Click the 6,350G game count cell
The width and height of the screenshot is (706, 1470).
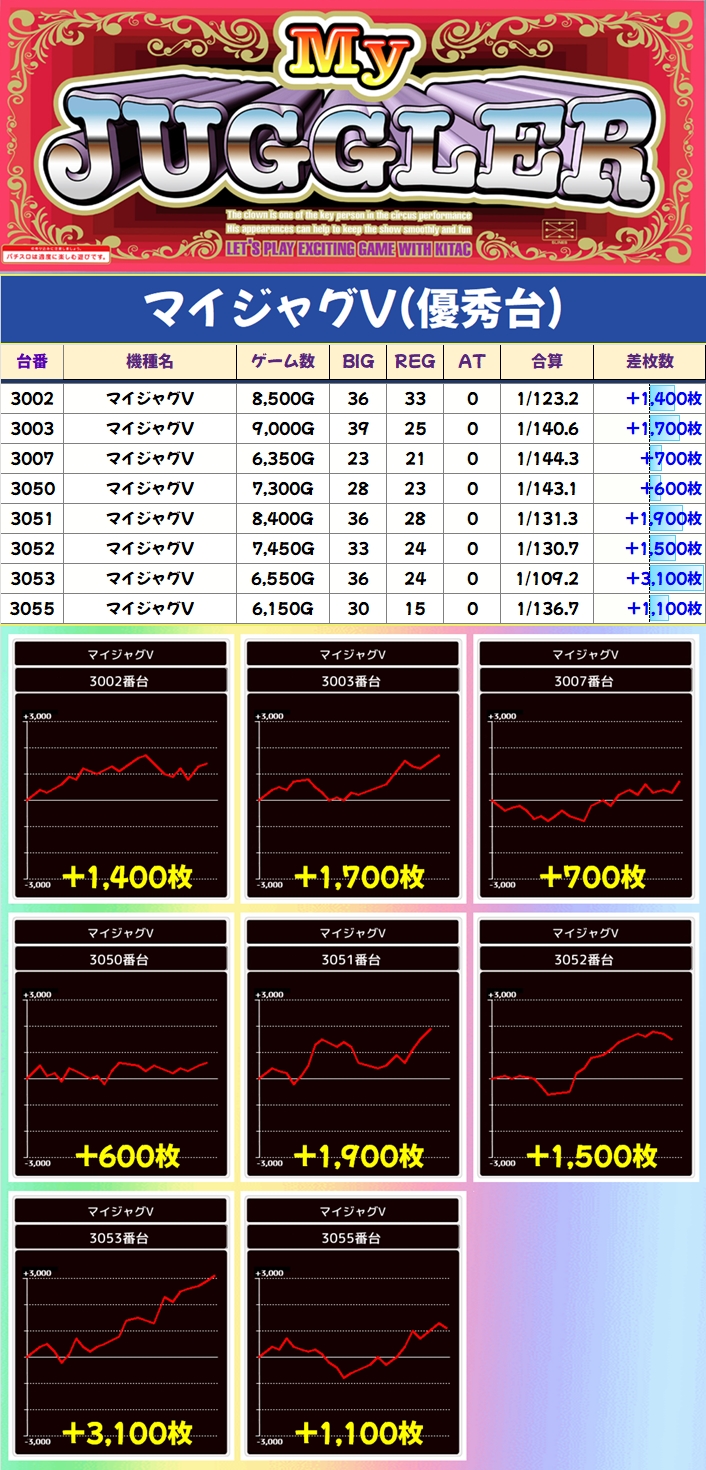[283, 459]
